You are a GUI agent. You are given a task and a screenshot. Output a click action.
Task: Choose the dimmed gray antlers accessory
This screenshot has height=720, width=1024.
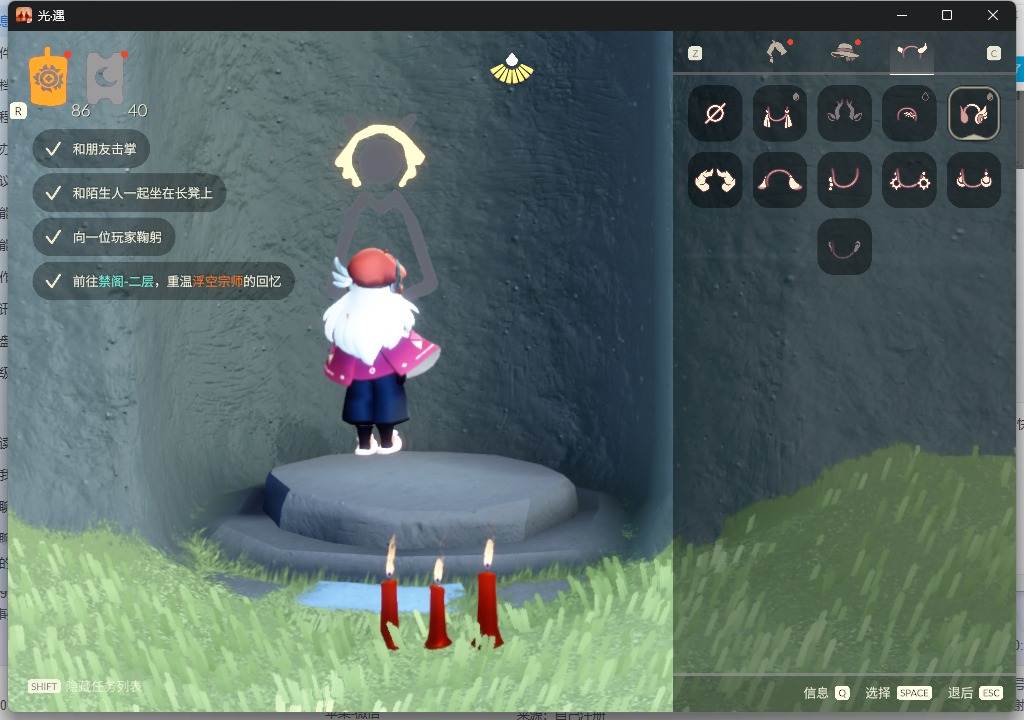pyautogui.click(x=844, y=113)
